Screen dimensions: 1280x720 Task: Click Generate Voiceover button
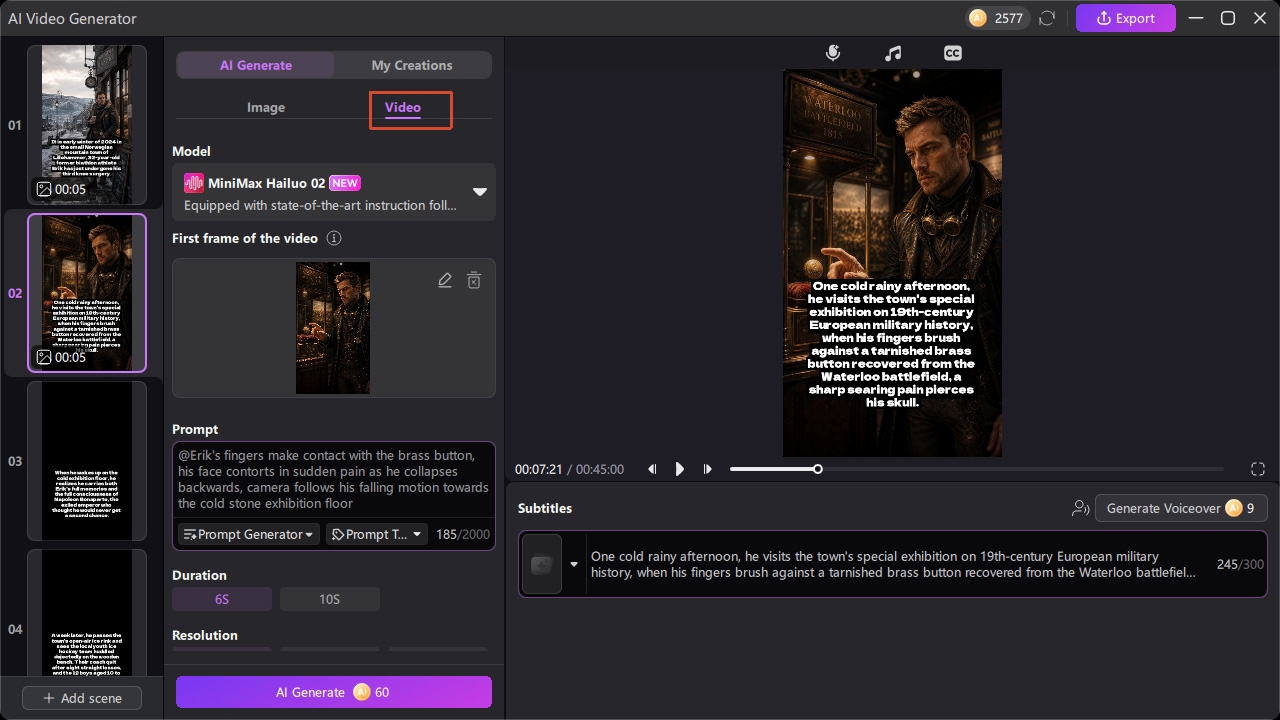click(x=1181, y=508)
